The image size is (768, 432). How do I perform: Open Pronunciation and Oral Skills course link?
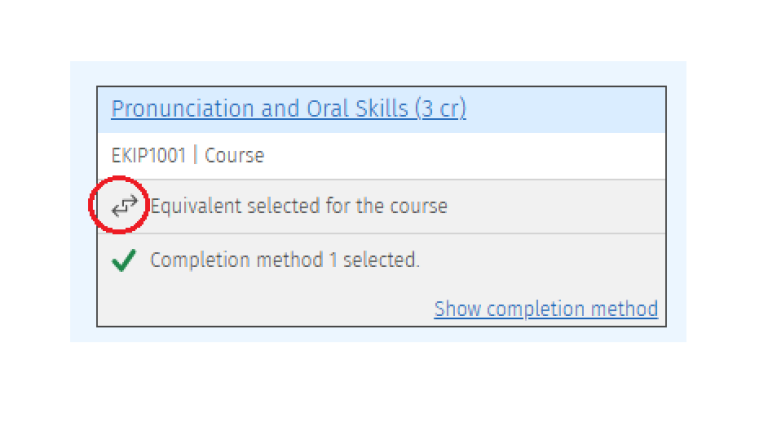[288, 109]
